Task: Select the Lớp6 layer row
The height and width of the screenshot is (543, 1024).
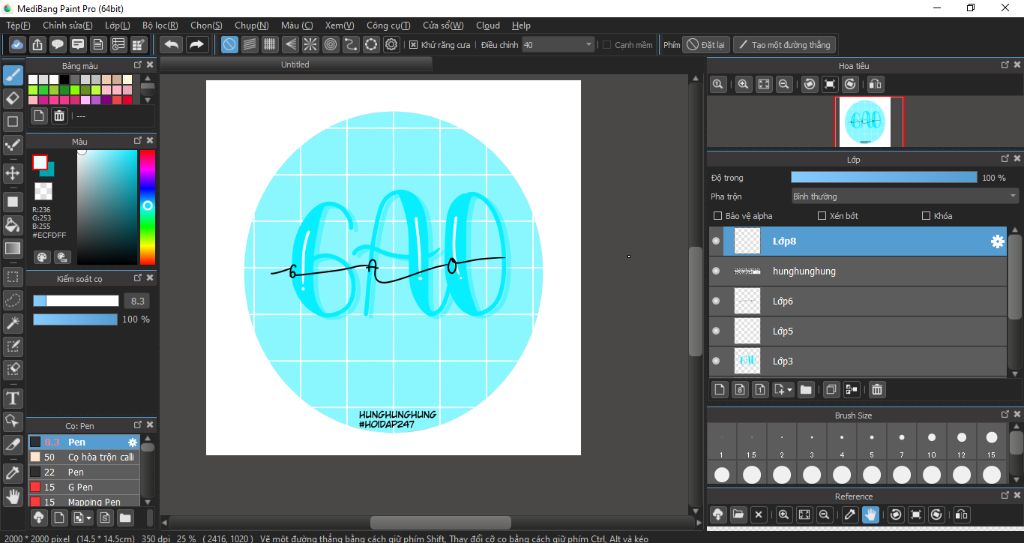Action: [857, 301]
